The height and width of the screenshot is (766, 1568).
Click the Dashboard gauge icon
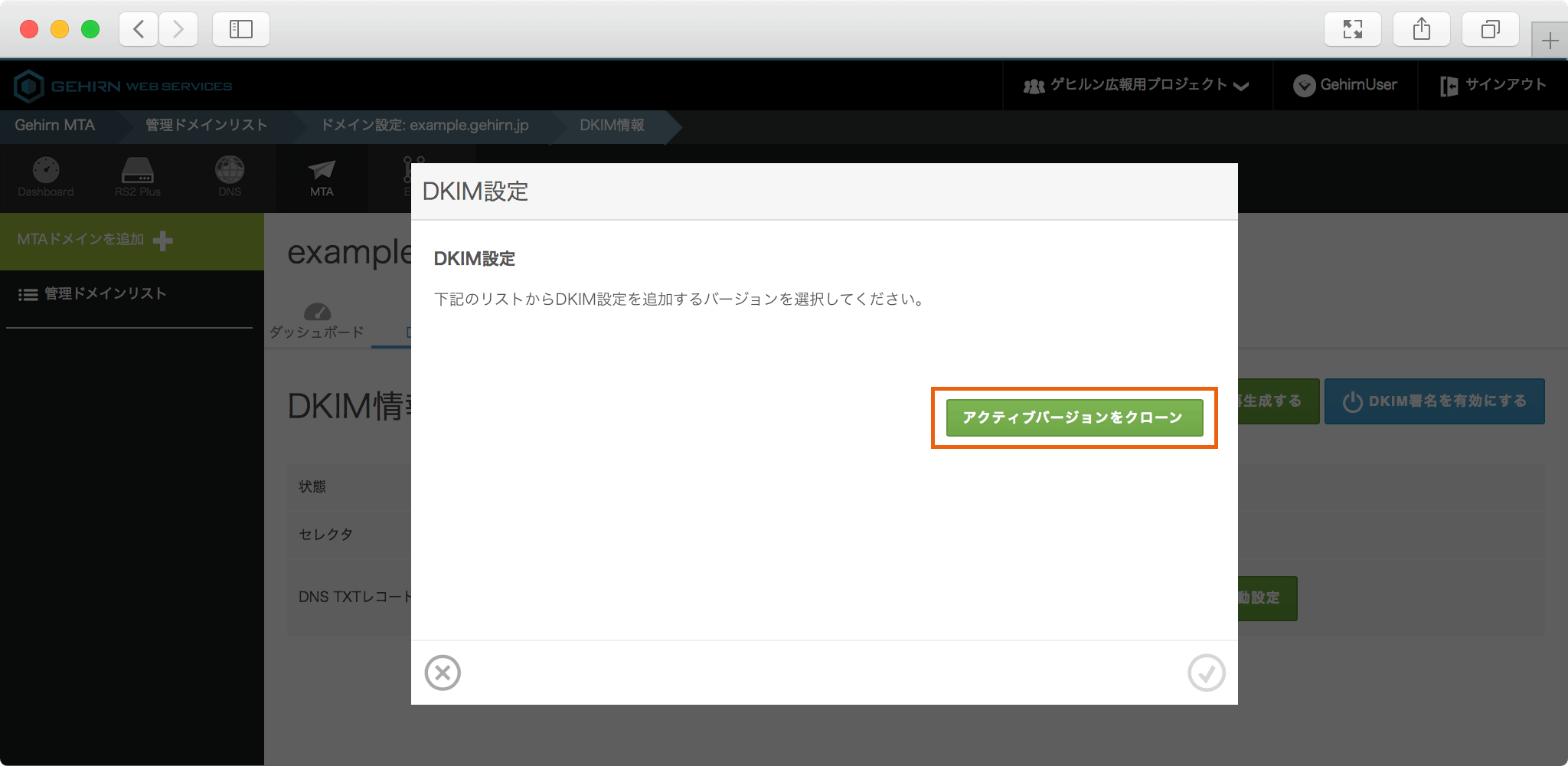pos(46,170)
